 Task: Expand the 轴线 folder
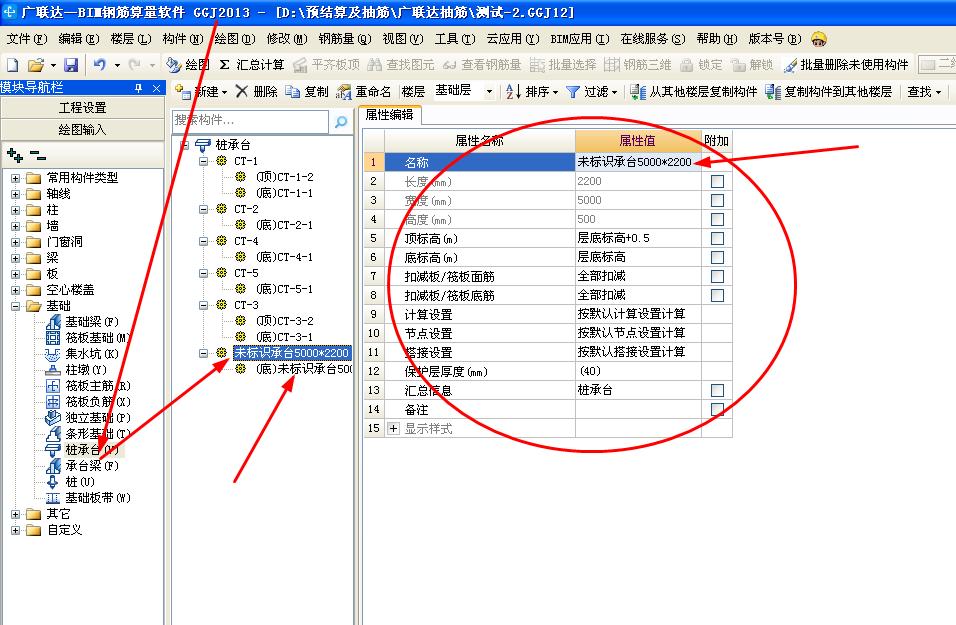coord(16,194)
